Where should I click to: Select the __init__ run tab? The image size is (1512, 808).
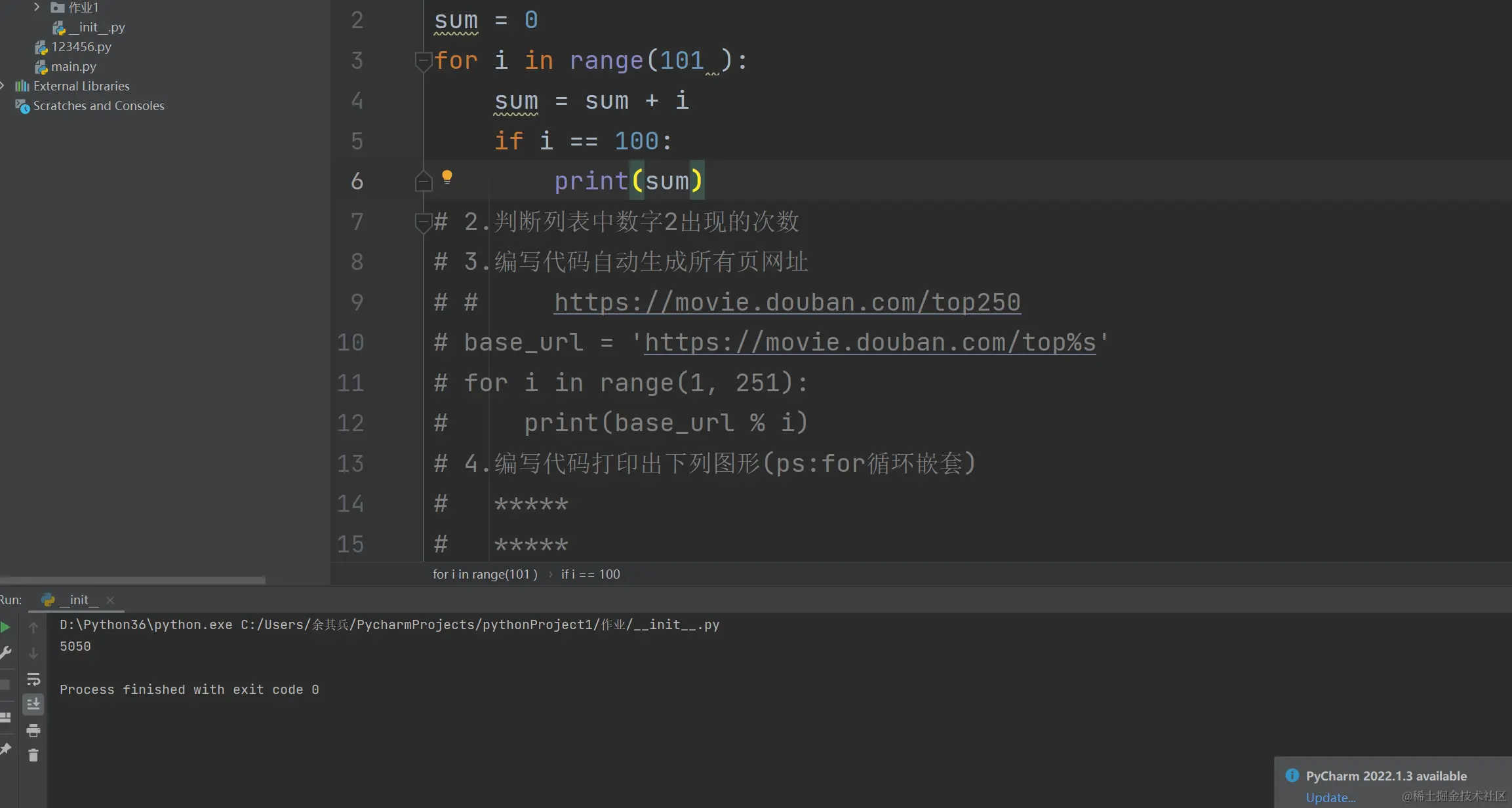[x=79, y=600]
